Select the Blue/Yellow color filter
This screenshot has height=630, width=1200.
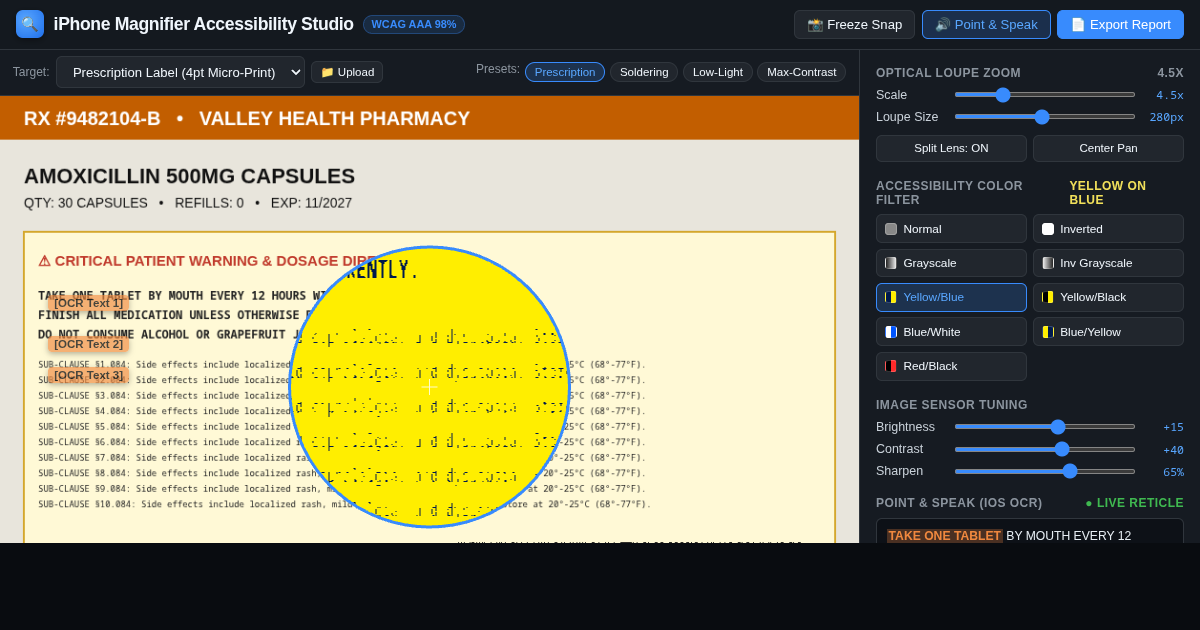[x=1108, y=332]
